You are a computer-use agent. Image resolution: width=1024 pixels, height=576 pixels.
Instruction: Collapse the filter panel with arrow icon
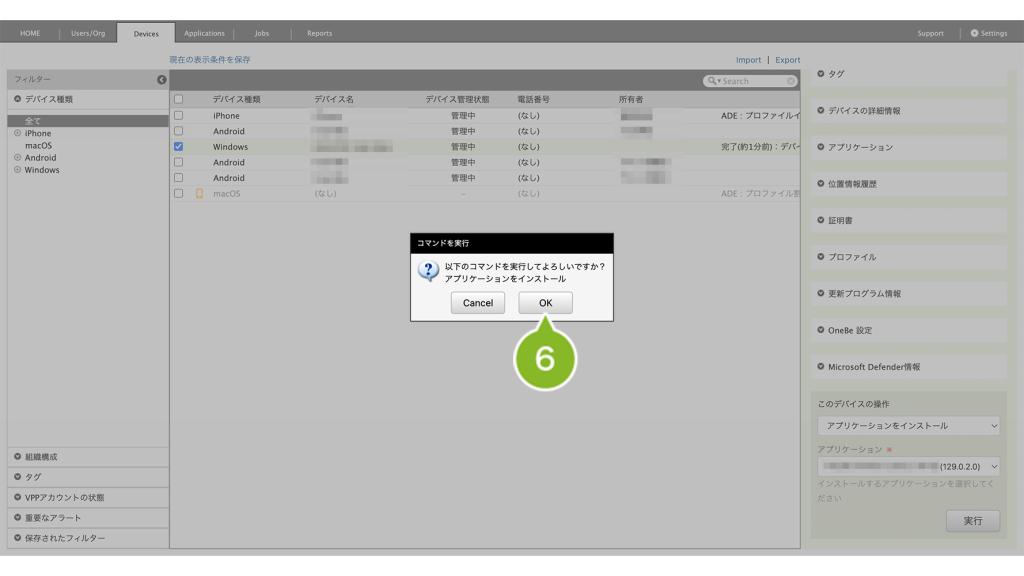(162, 79)
